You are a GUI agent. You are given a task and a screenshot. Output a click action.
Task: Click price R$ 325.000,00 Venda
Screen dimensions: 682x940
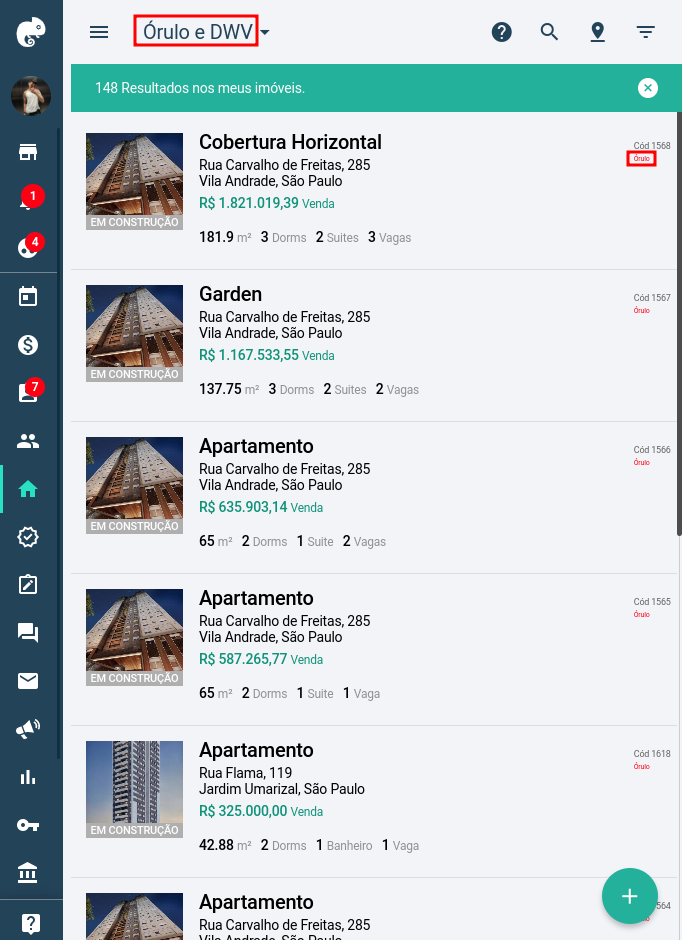[261, 811]
